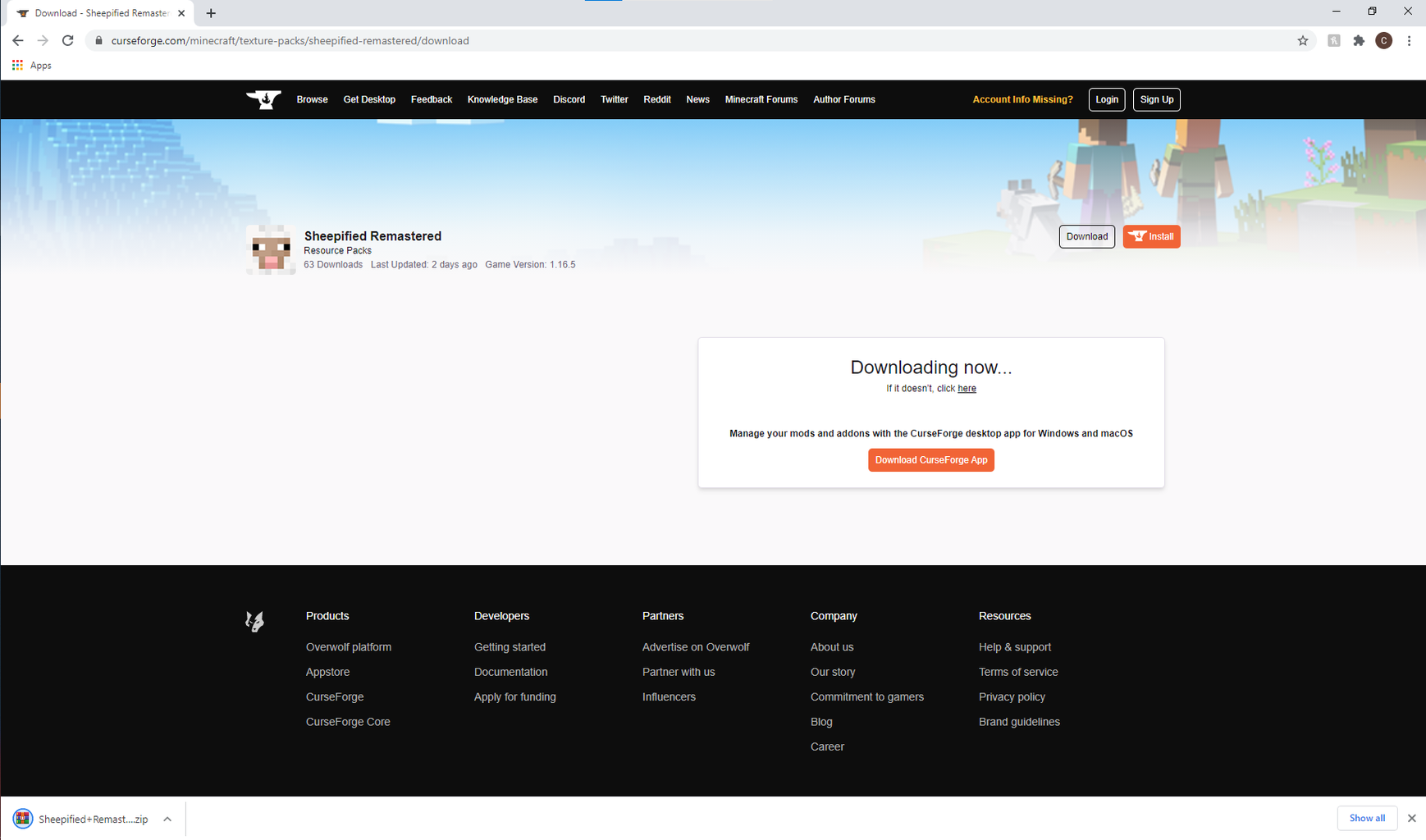Open the Google Apps grid icon
Image resolution: width=1426 pixels, height=840 pixels.
17,65
